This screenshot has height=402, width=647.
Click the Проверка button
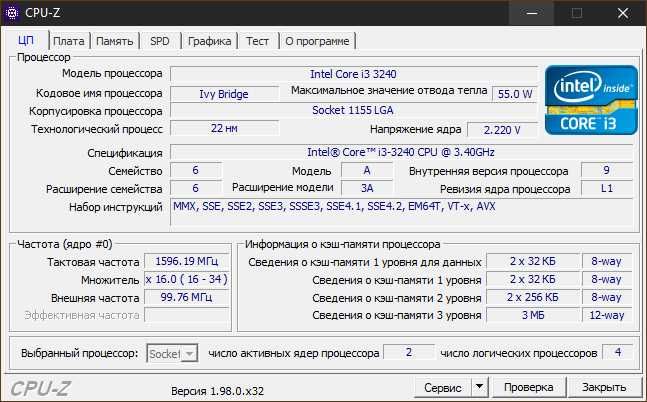(529, 387)
